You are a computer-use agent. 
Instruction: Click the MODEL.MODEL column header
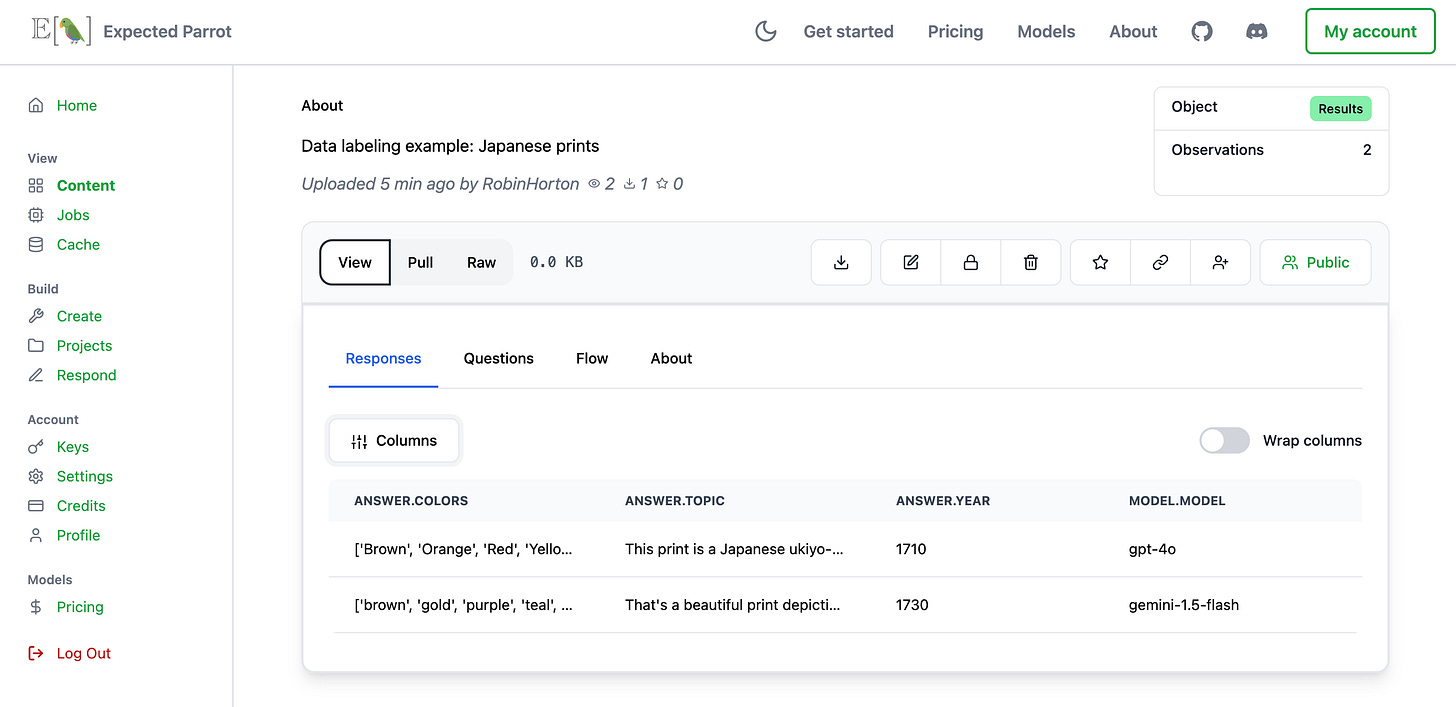click(1177, 500)
